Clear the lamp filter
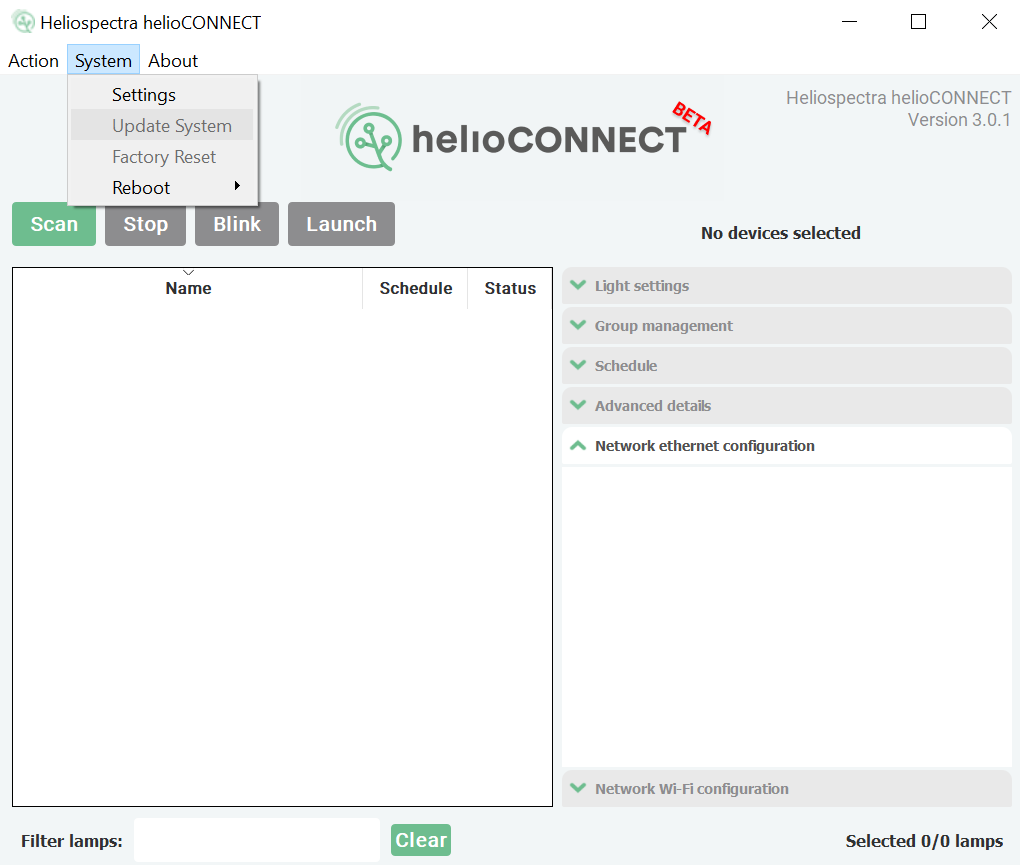The image size is (1020, 865). point(421,840)
